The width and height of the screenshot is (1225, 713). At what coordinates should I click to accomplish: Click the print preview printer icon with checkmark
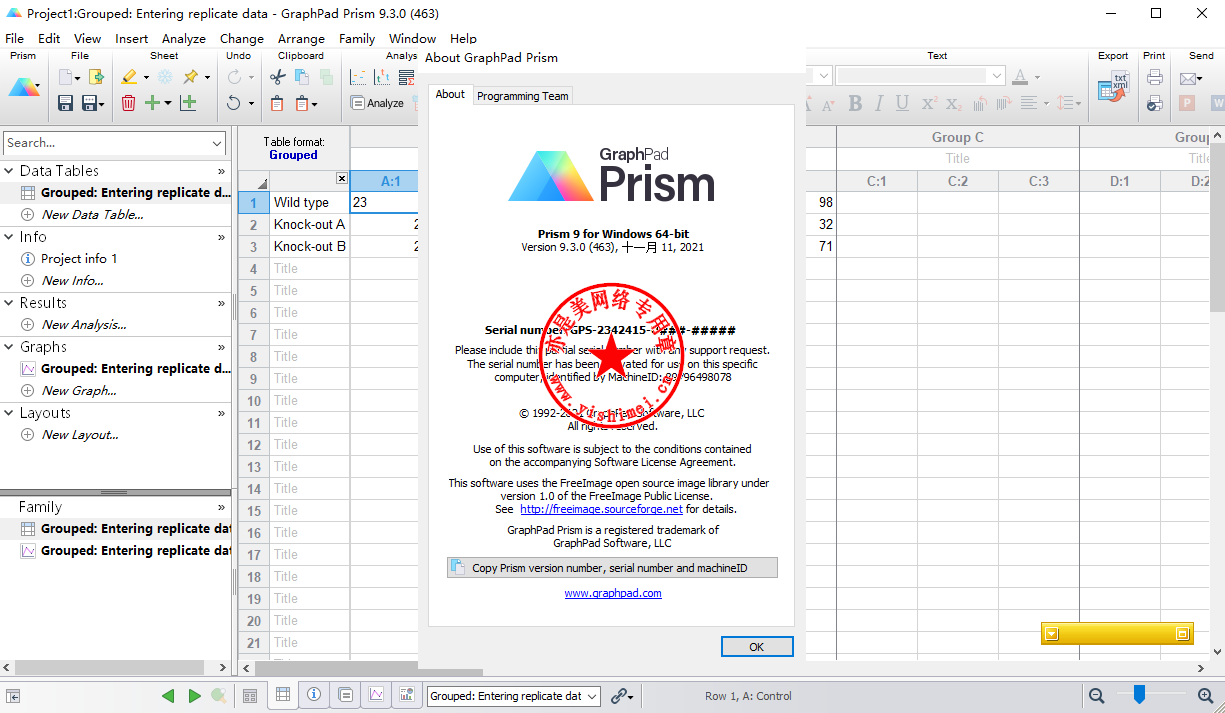click(x=1155, y=102)
